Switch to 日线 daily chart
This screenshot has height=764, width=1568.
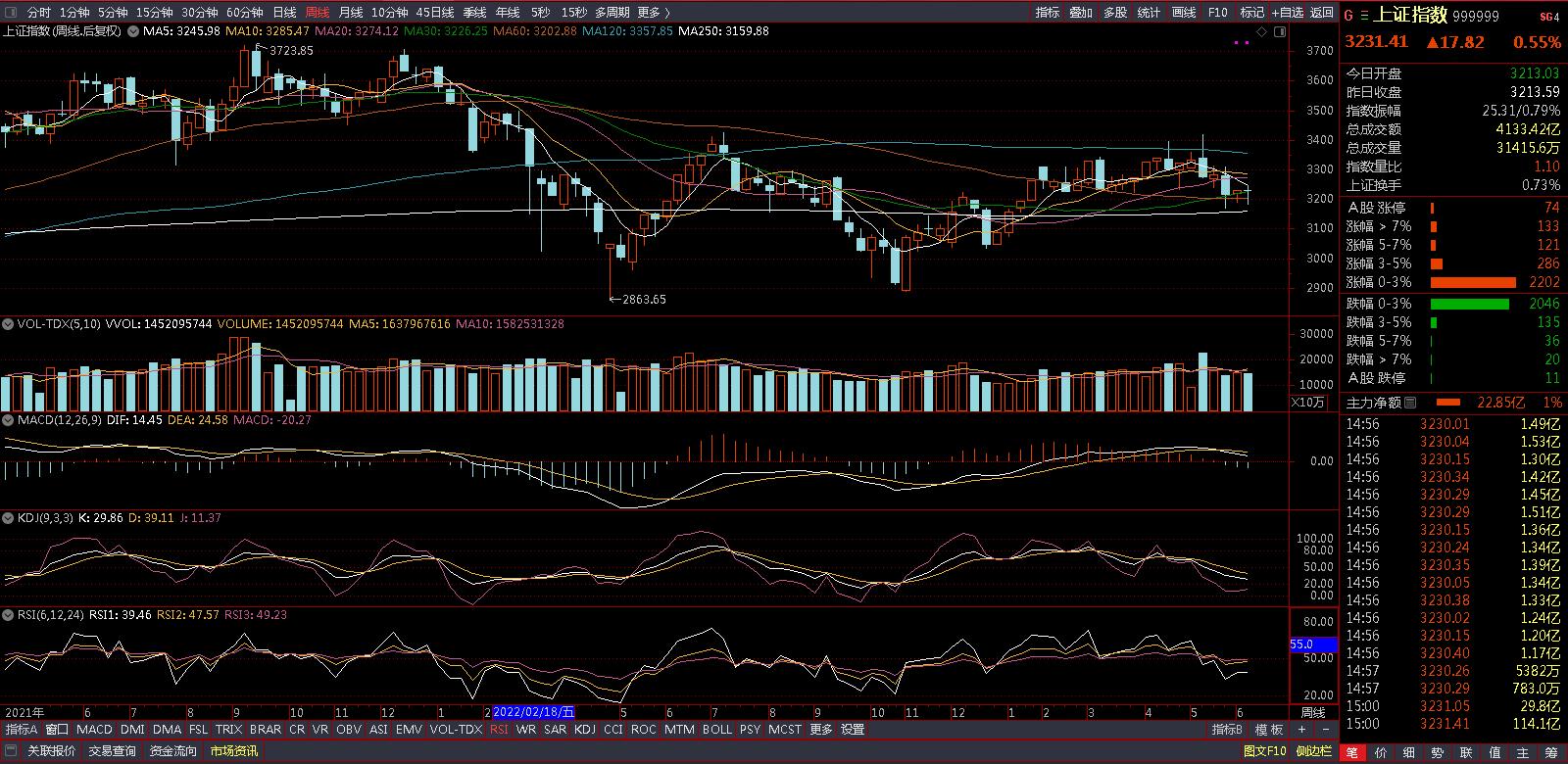coord(284,13)
